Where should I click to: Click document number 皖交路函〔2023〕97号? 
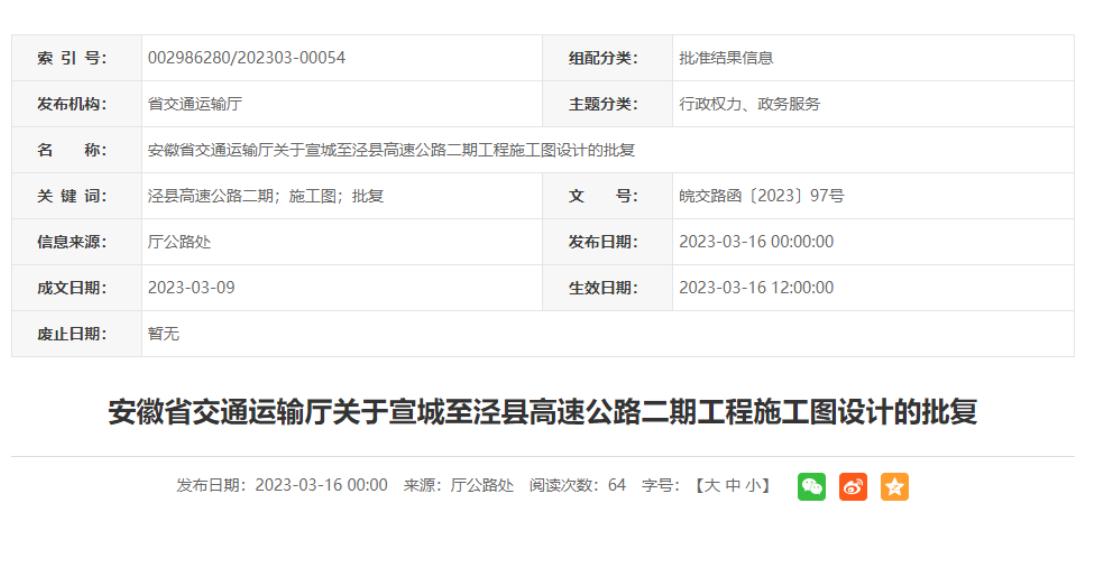tap(761, 196)
